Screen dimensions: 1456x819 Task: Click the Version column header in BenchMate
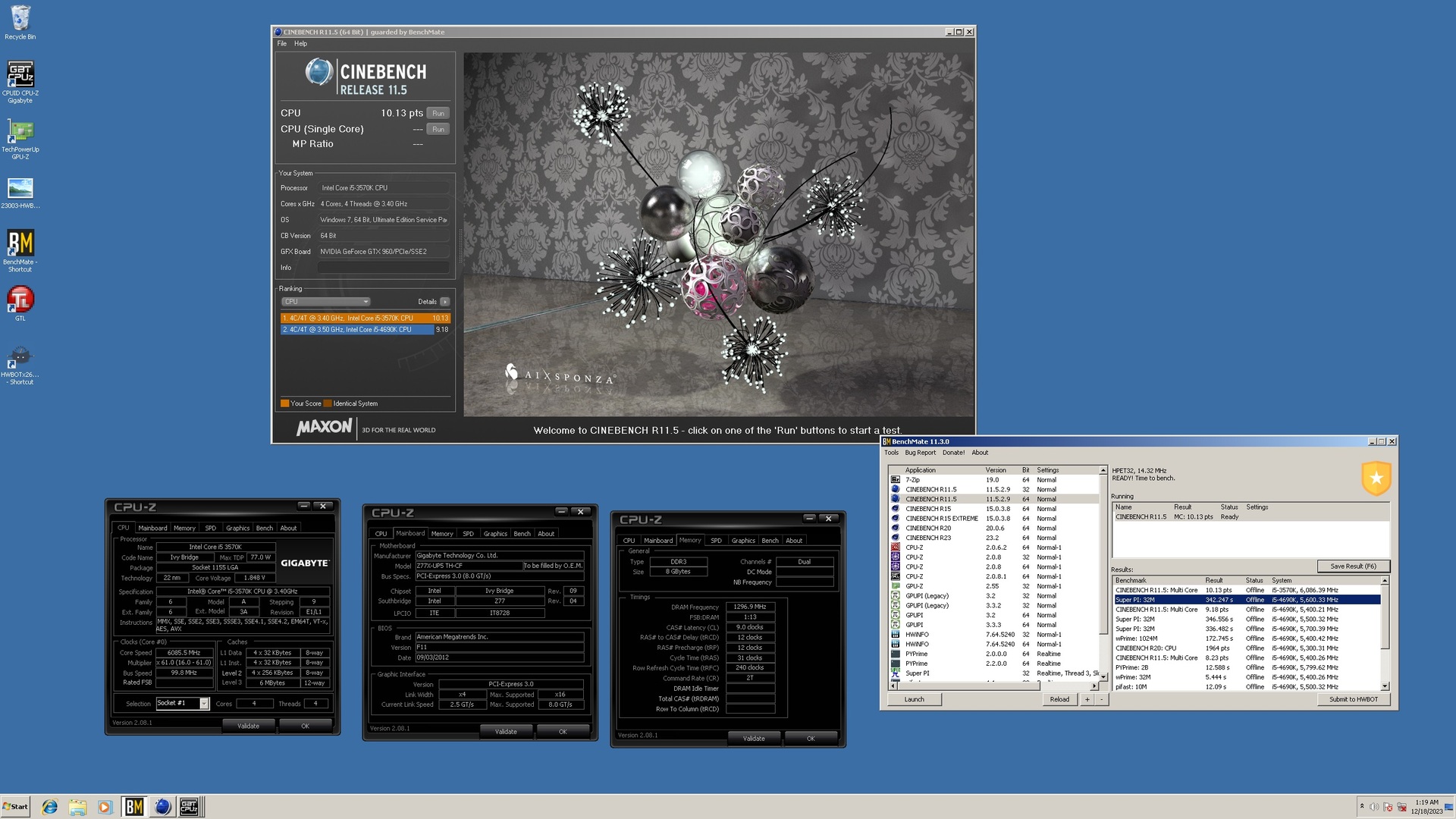[996, 471]
